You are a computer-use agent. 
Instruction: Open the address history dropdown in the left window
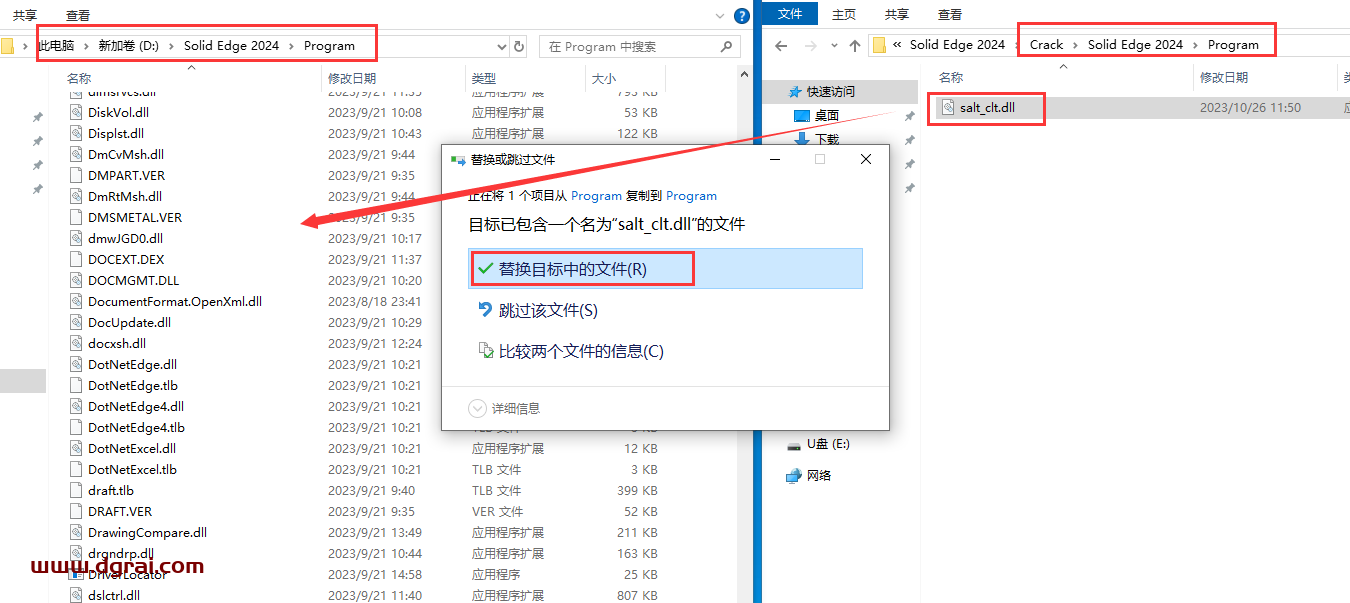[x=502, y=46]
